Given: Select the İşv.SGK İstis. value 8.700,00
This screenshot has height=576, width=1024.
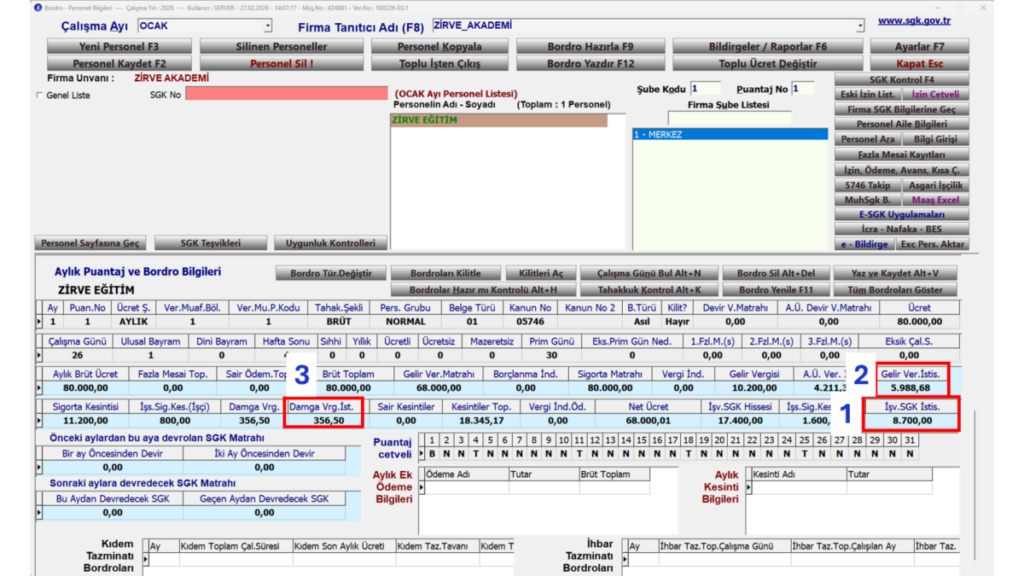Looking at the screenshot, I should point(912,421).
